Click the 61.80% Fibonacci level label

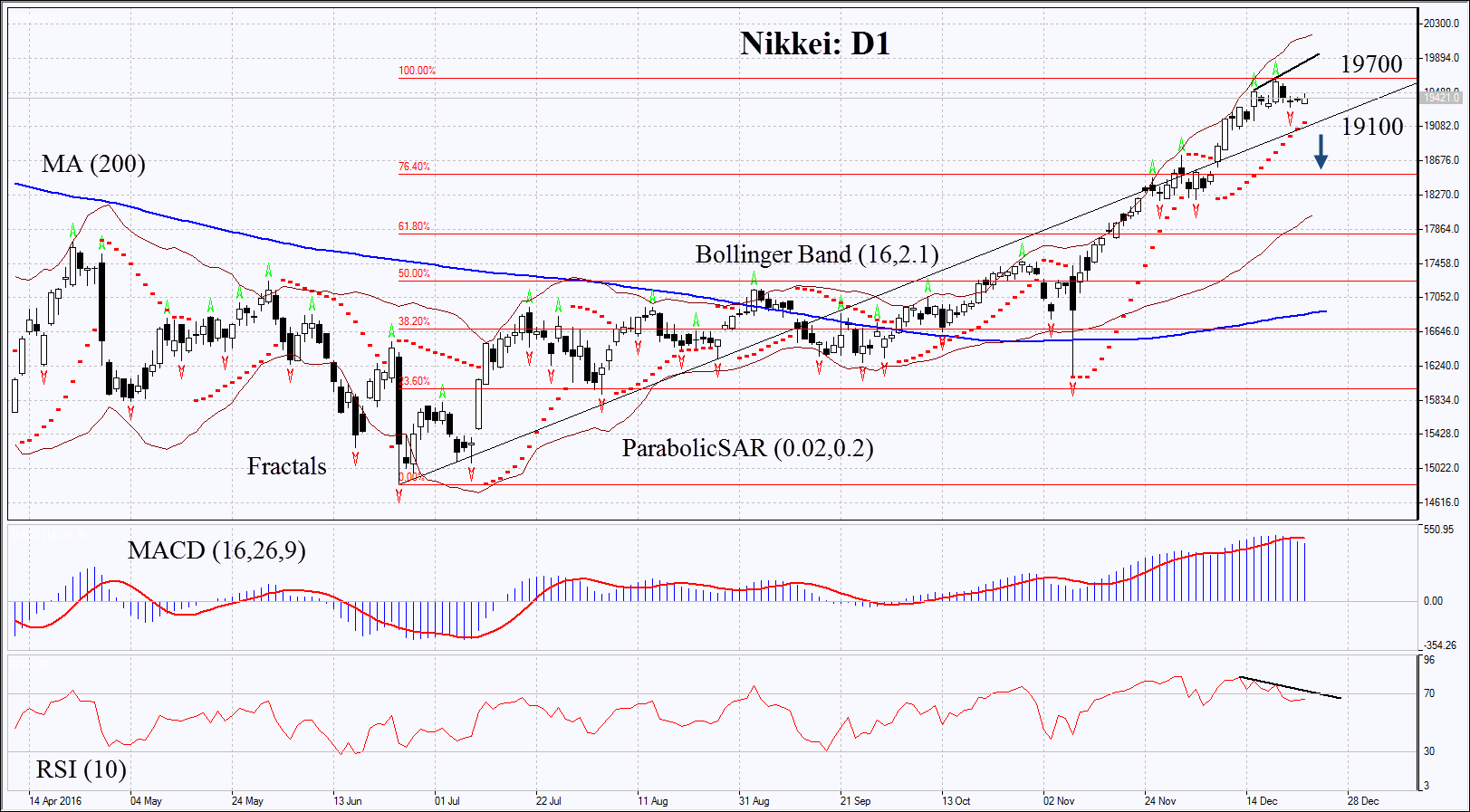pyautogui.click(x=414, y=226)
